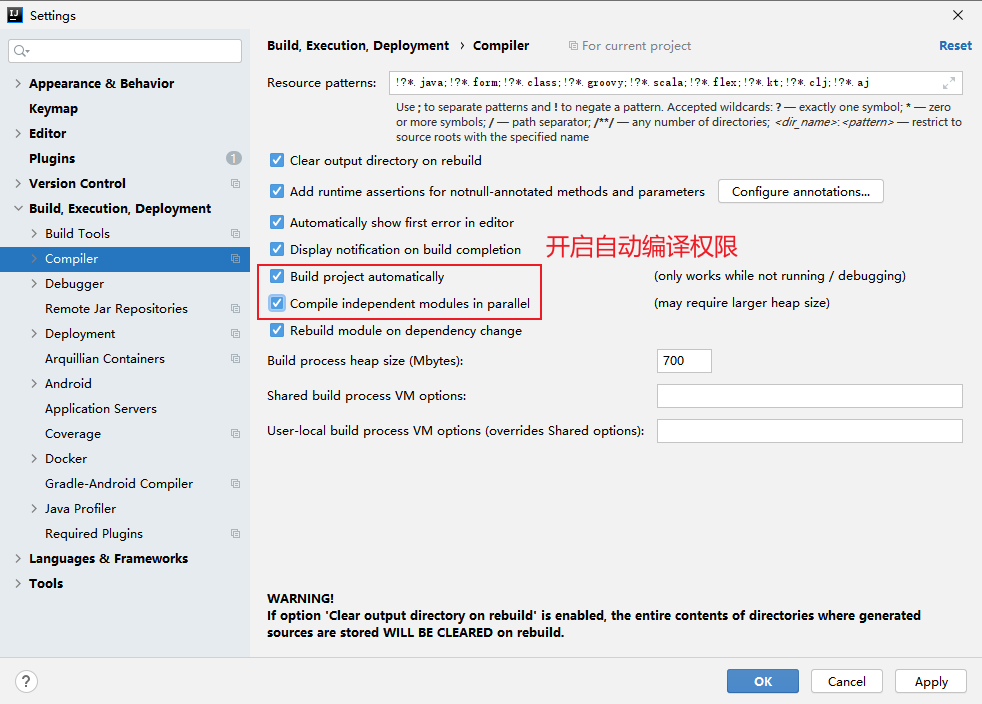Click the Build process heap size field
The width and height of the screenshot is (982, 704).
tap(684, 361)
